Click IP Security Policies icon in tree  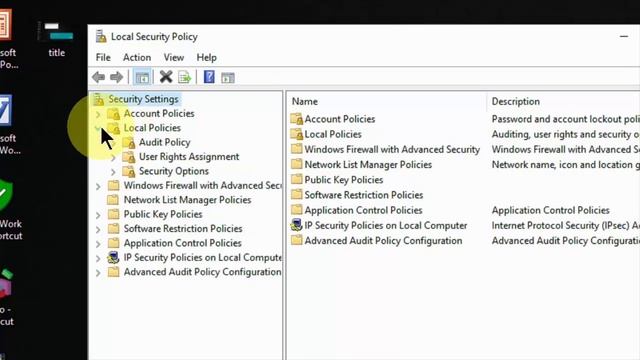click(x=113, y=257)
